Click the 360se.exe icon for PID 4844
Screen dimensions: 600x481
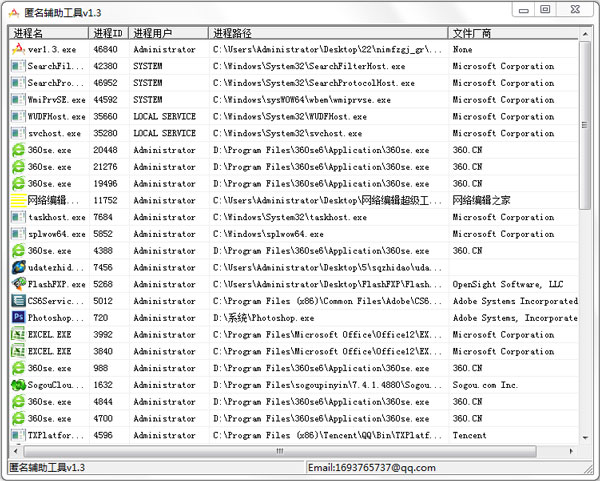pyautogui.click(x=18, y=402)
